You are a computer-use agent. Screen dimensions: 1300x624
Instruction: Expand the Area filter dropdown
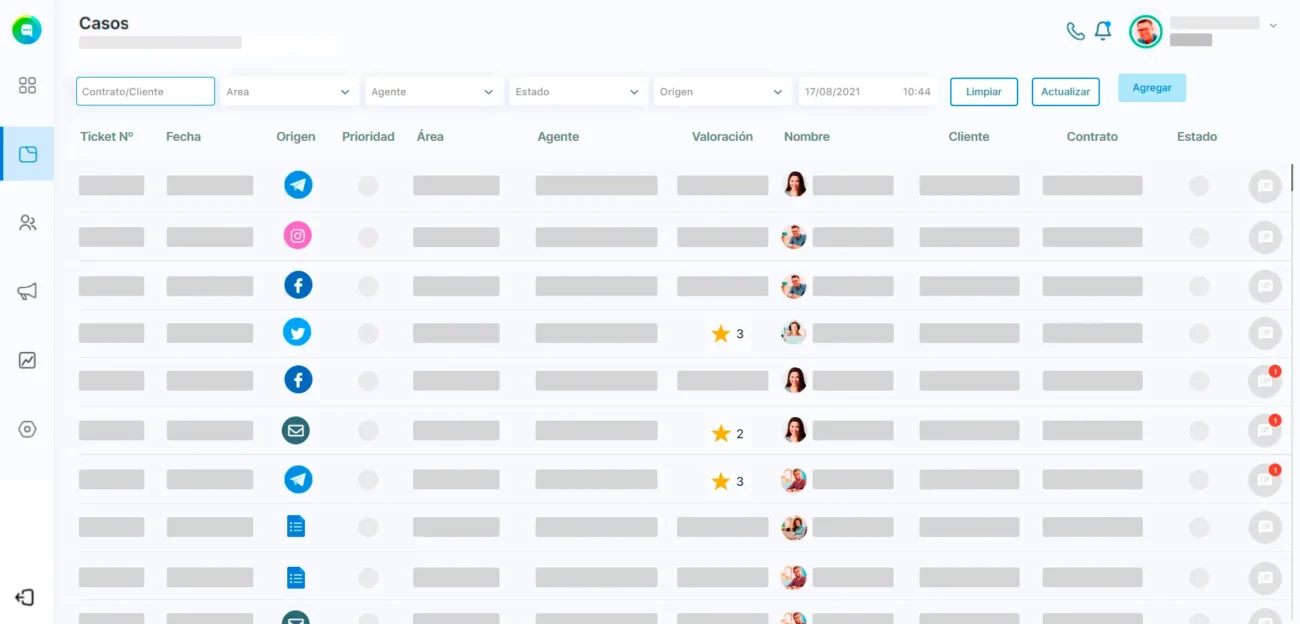tap(289, 92)
